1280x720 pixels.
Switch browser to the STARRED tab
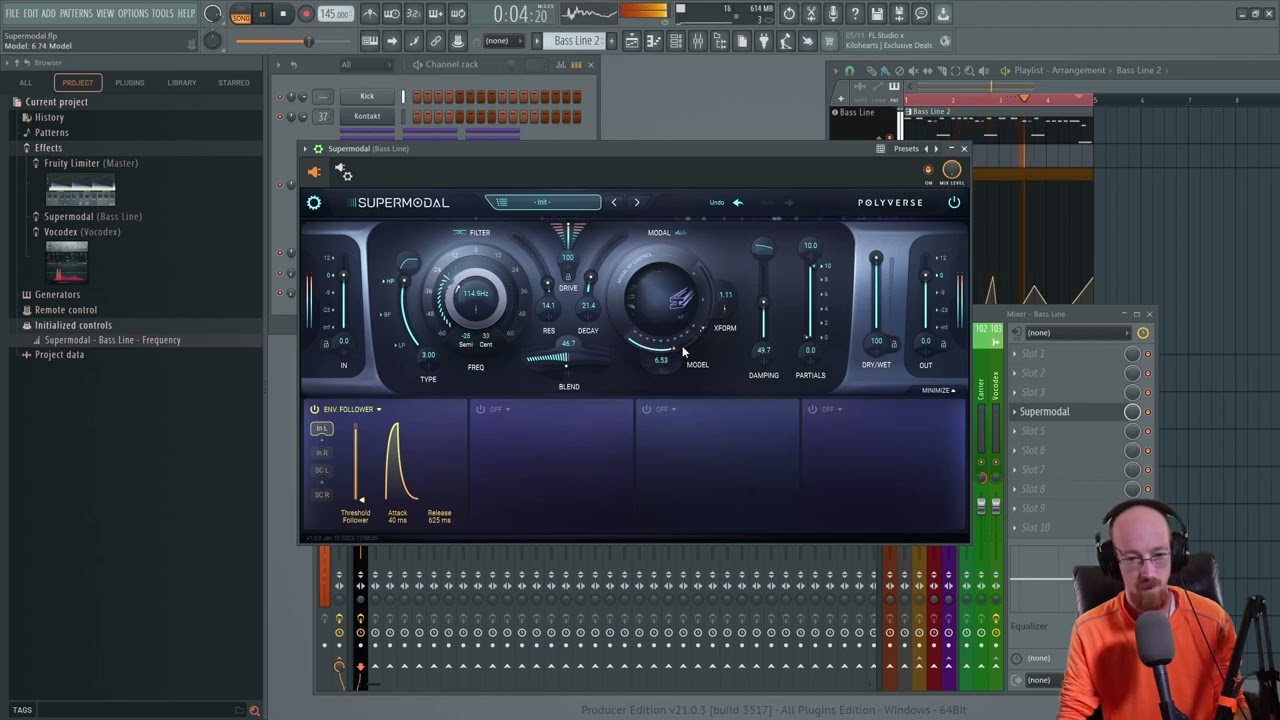[234, 83]
